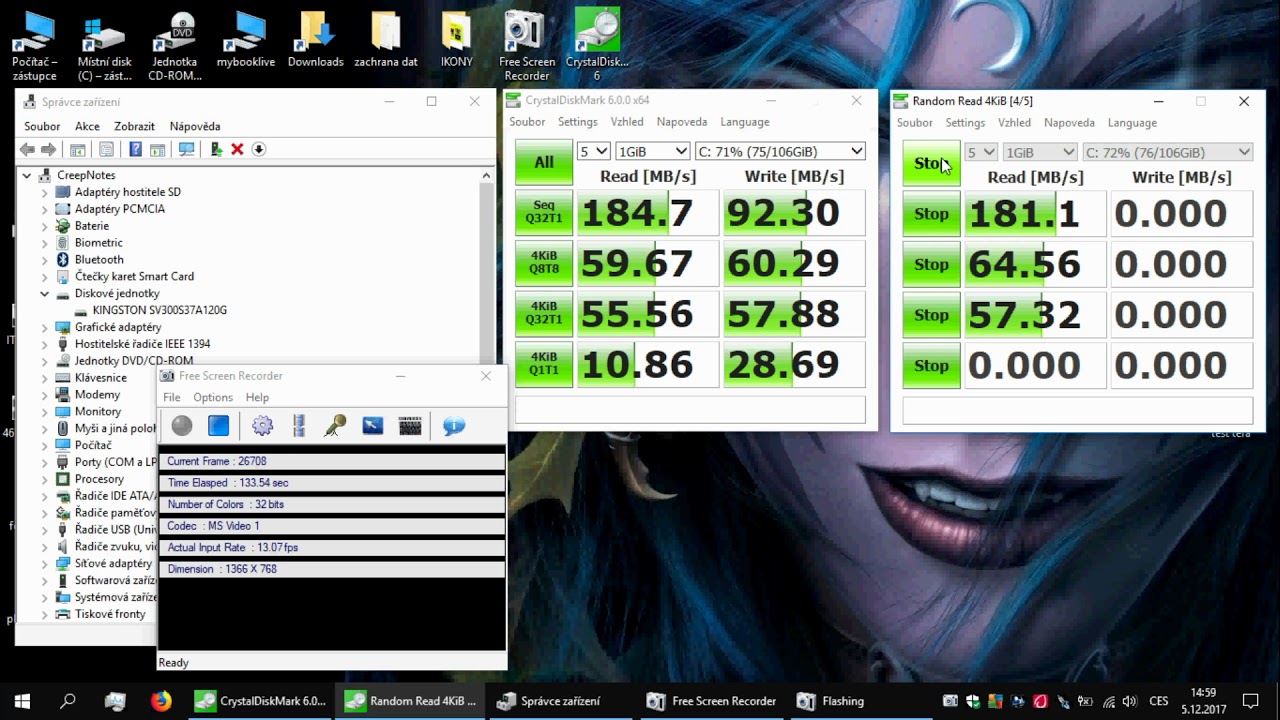Click the 4KiB Q1T1 test button
The height and width of the screenshot is (720, 1280).
click(544, 364)
